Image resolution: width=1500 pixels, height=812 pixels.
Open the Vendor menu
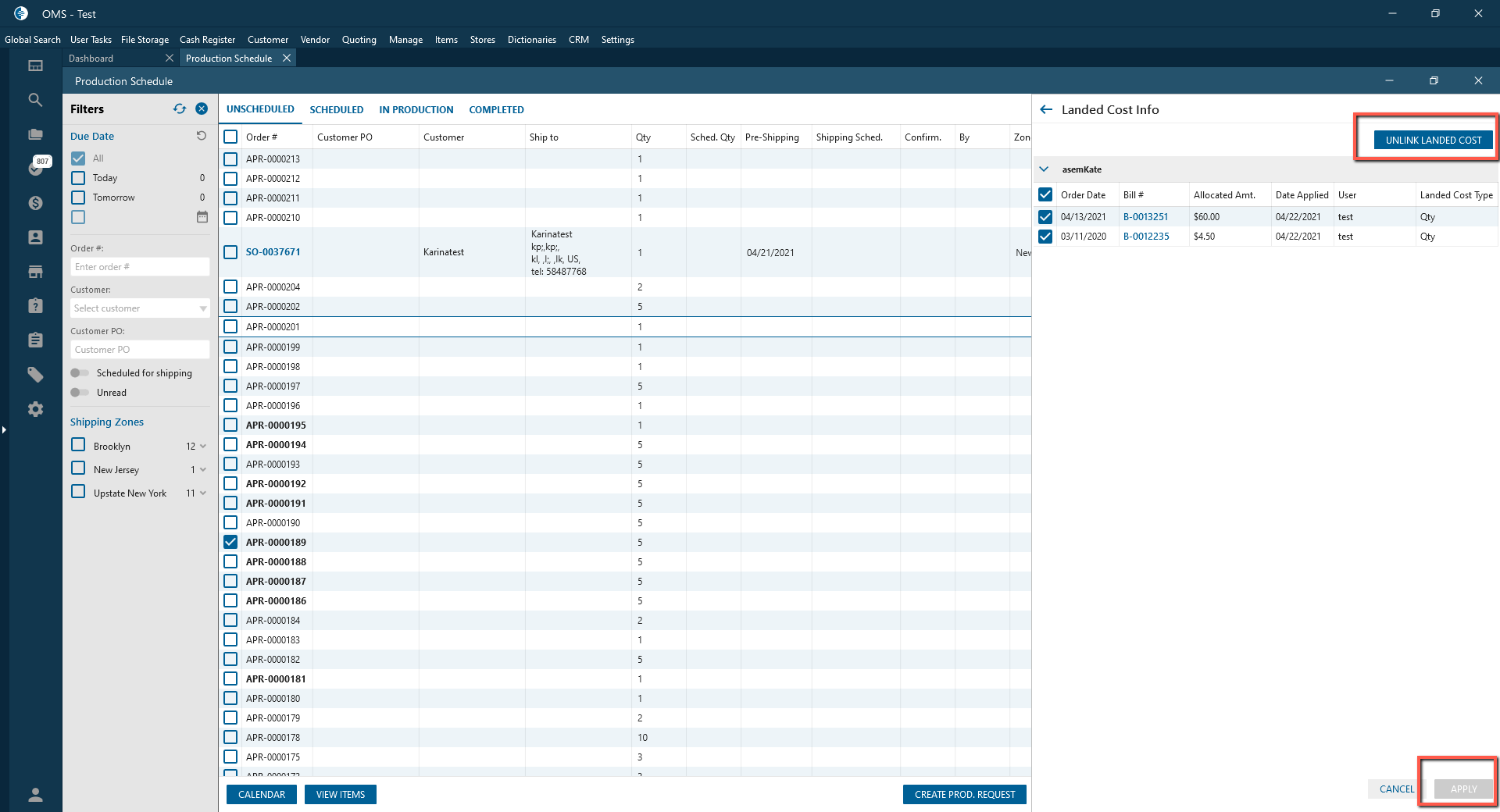point(315,40)
